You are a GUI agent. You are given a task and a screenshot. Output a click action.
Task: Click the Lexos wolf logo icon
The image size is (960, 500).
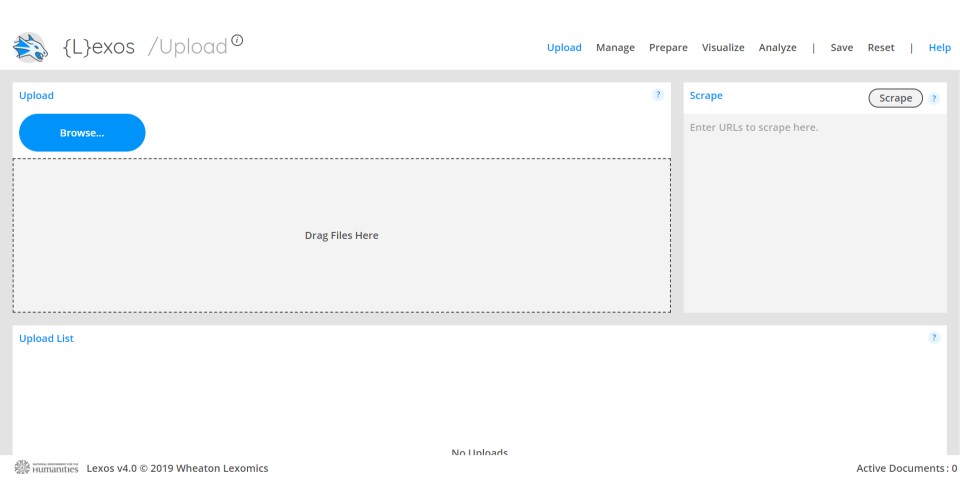tap(30, 48)
